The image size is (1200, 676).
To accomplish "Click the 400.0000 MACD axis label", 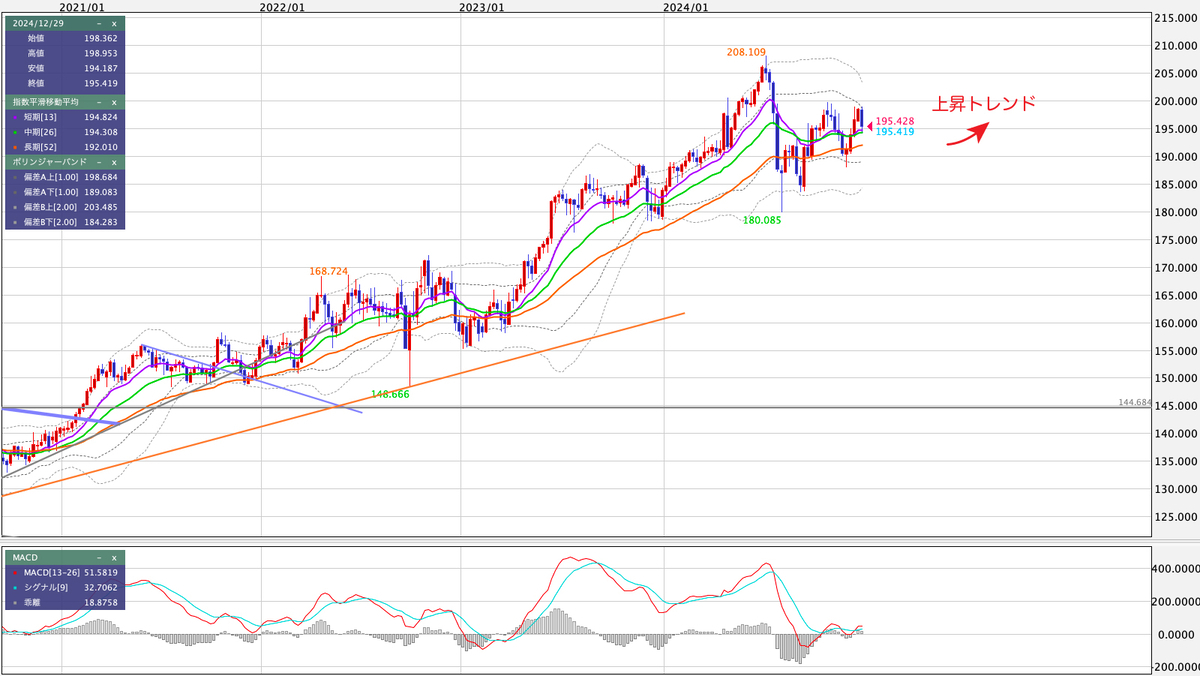I will point(1176,568).
